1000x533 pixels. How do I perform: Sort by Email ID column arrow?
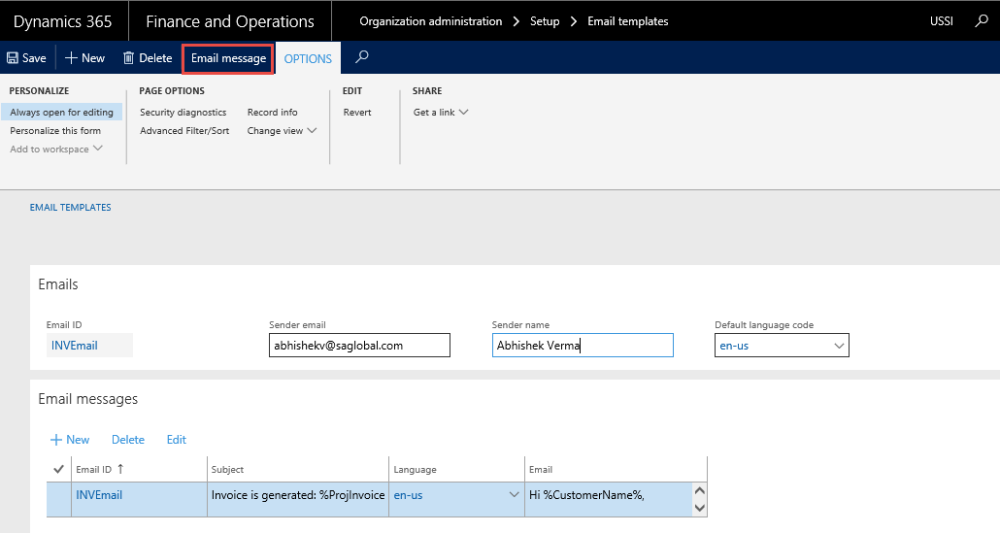coord(121,469)
